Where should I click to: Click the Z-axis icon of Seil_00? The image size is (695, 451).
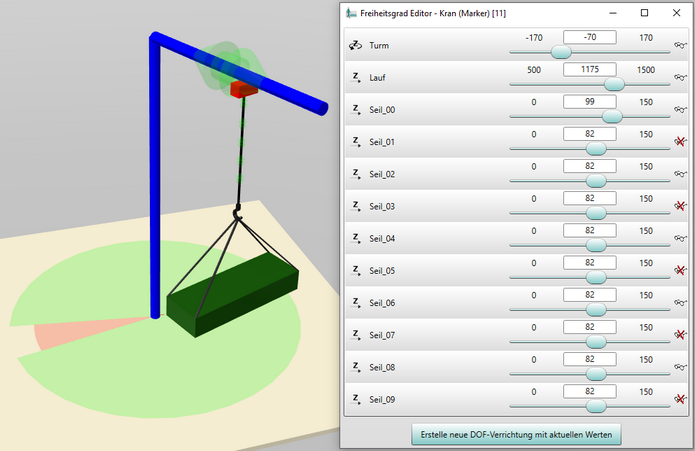[x=355, y=109]
